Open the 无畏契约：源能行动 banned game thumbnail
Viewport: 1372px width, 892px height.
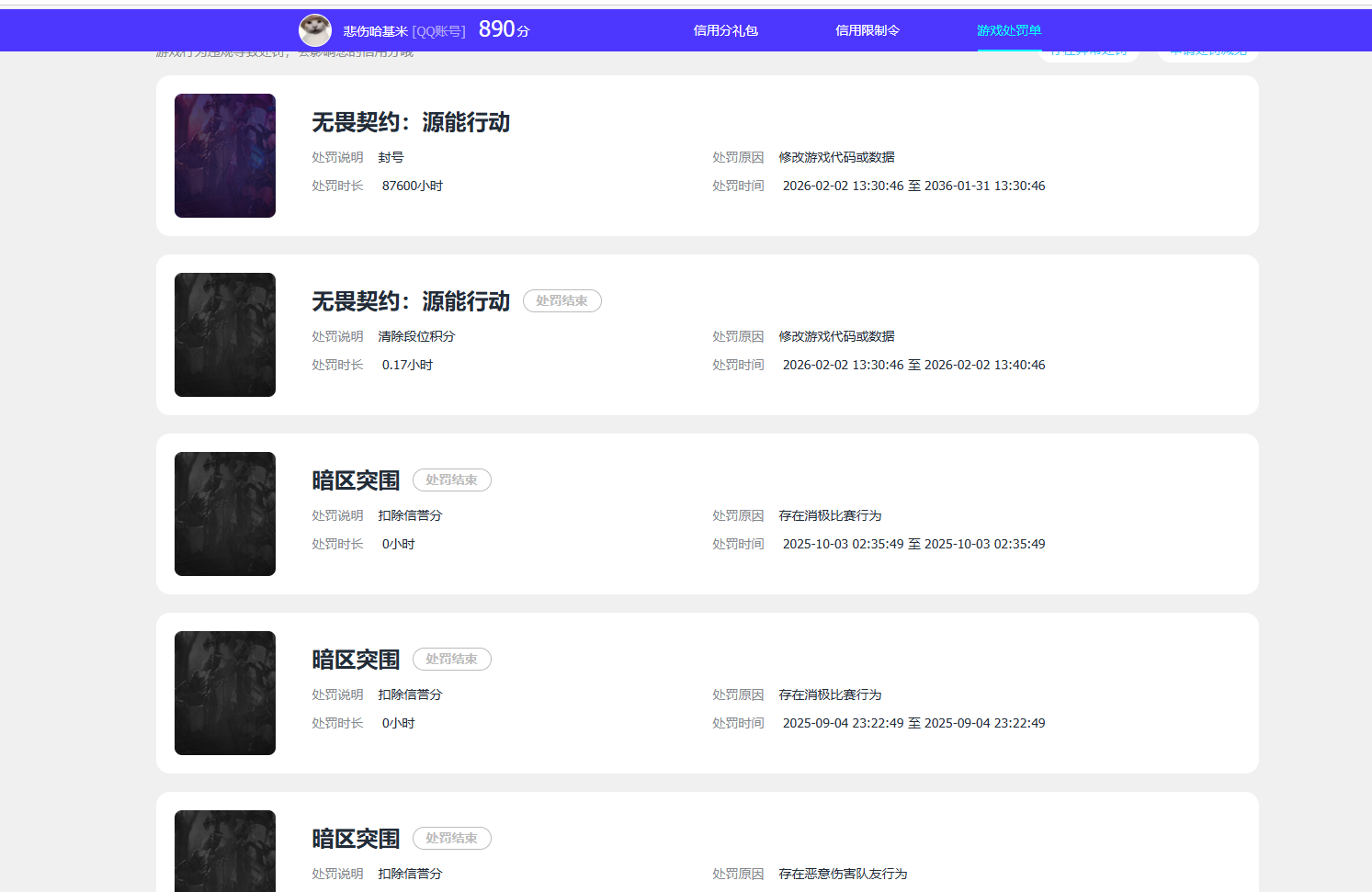pyautogui.click(x=224, y=155)
